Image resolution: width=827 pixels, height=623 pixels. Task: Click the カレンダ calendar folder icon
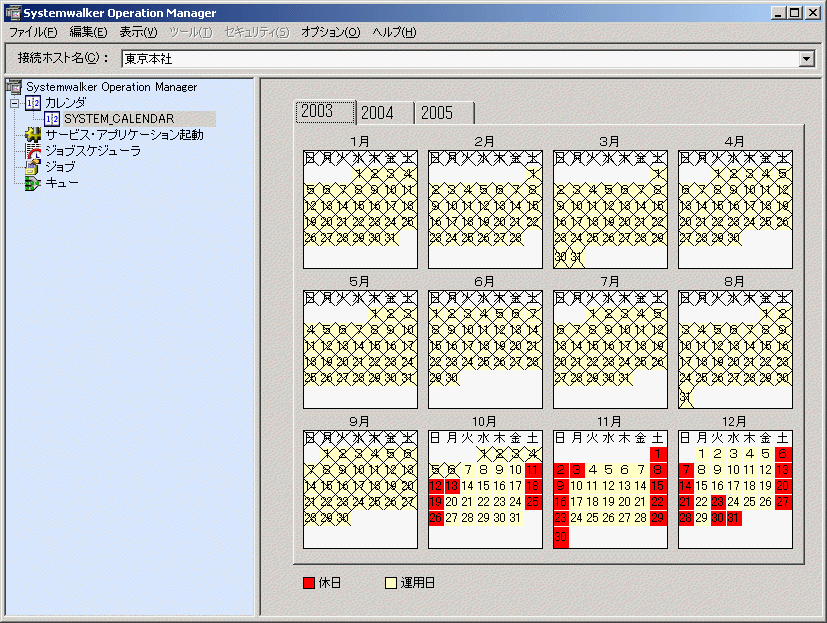click(x=33, y=103)
